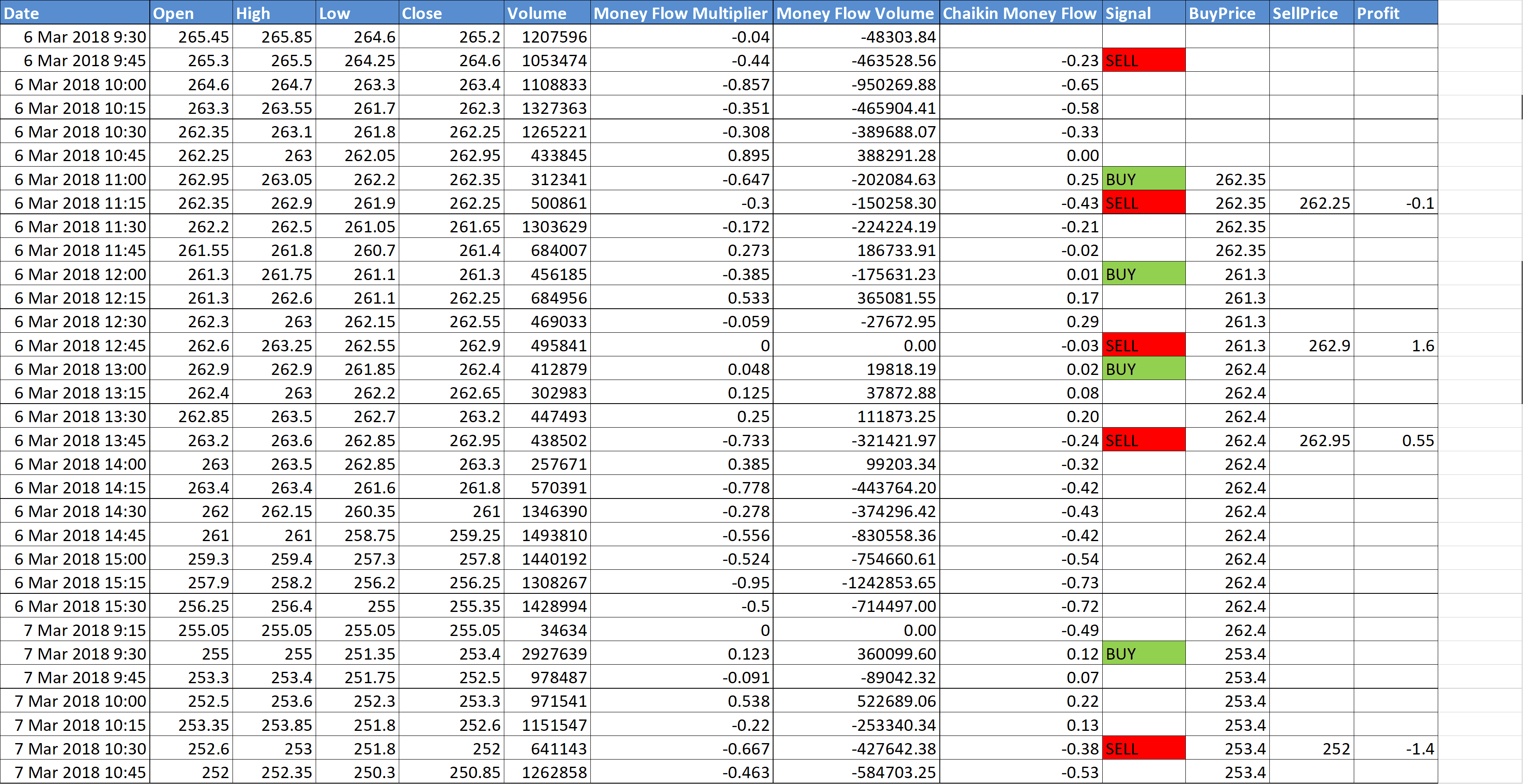The image size is (1523, 784).
Task: Click high price 263.6
Action: [x=274, y=440]
